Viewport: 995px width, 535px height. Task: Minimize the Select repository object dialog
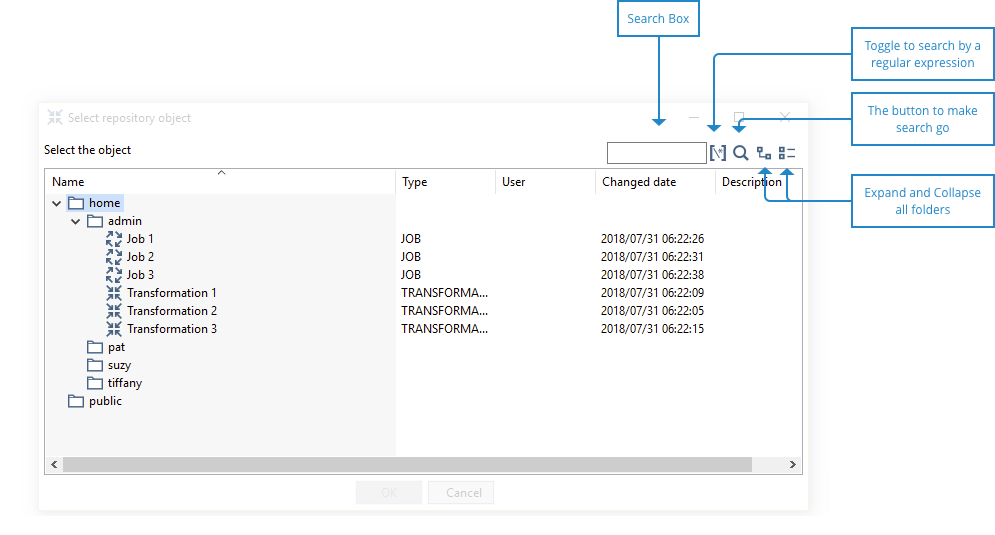coord(694,117)
